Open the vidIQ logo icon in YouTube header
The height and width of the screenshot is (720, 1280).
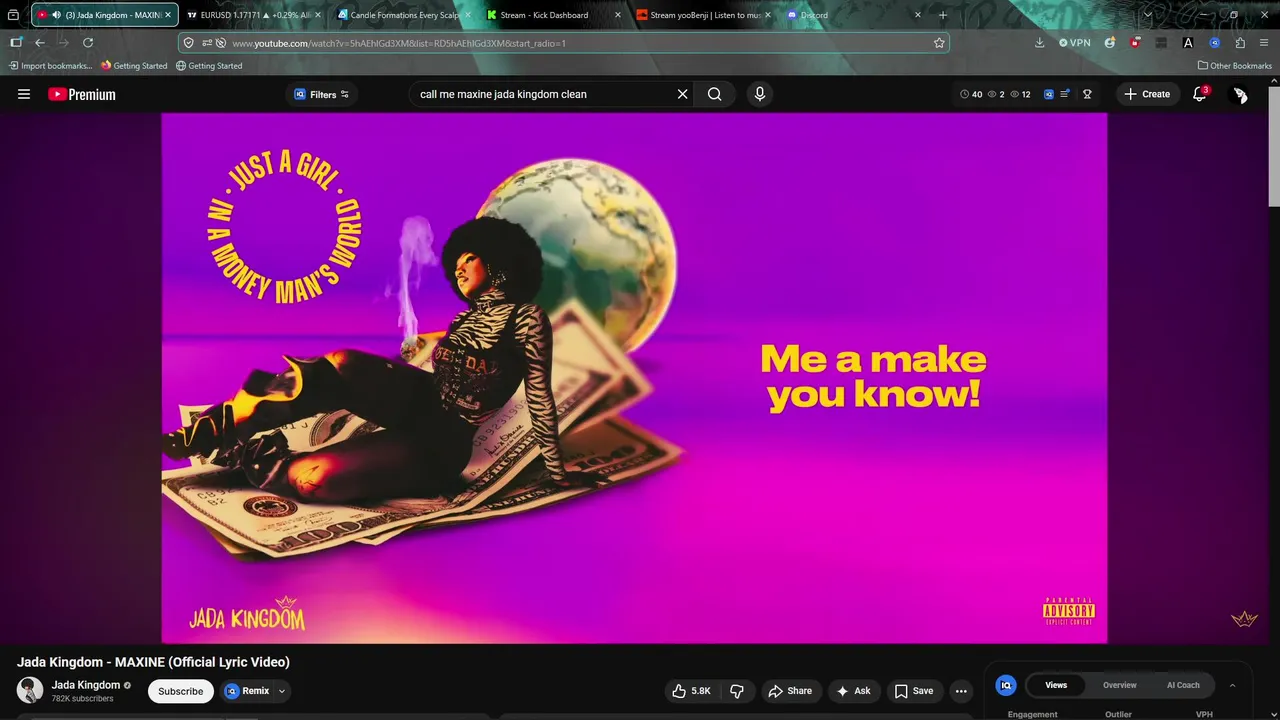1049,94
